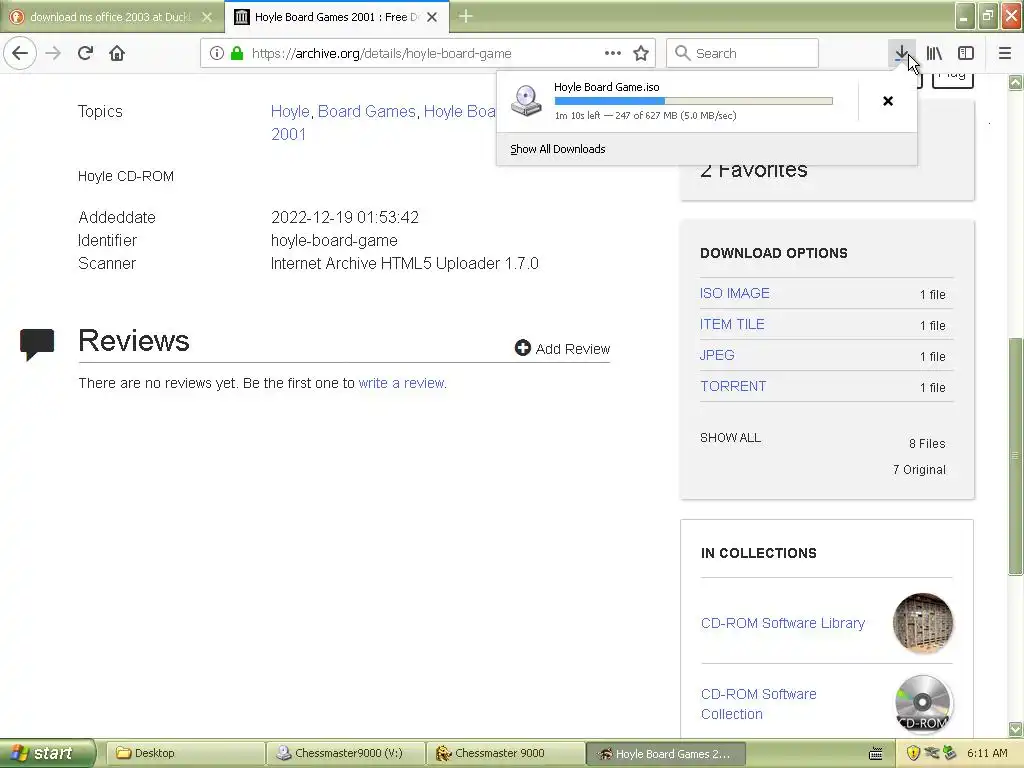The height and width of the screenshot is (768, 1024).
Task: Switch to Desktop folder taskbar button
Action: pos(185,753)
